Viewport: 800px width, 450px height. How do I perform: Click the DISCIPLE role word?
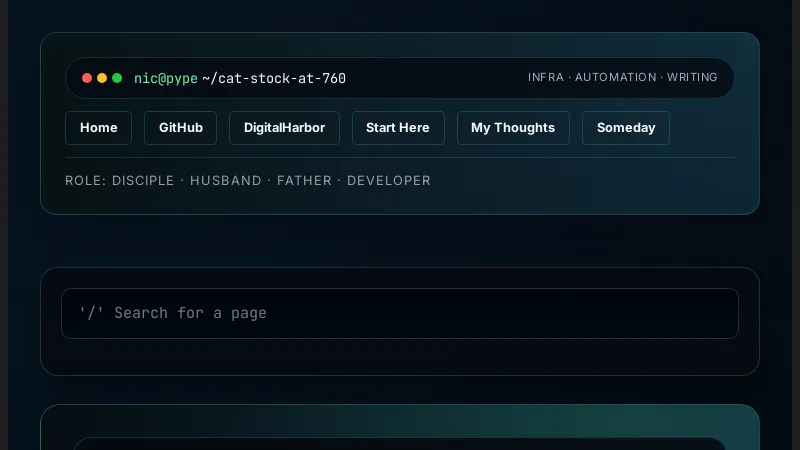[x=146, y=181]
